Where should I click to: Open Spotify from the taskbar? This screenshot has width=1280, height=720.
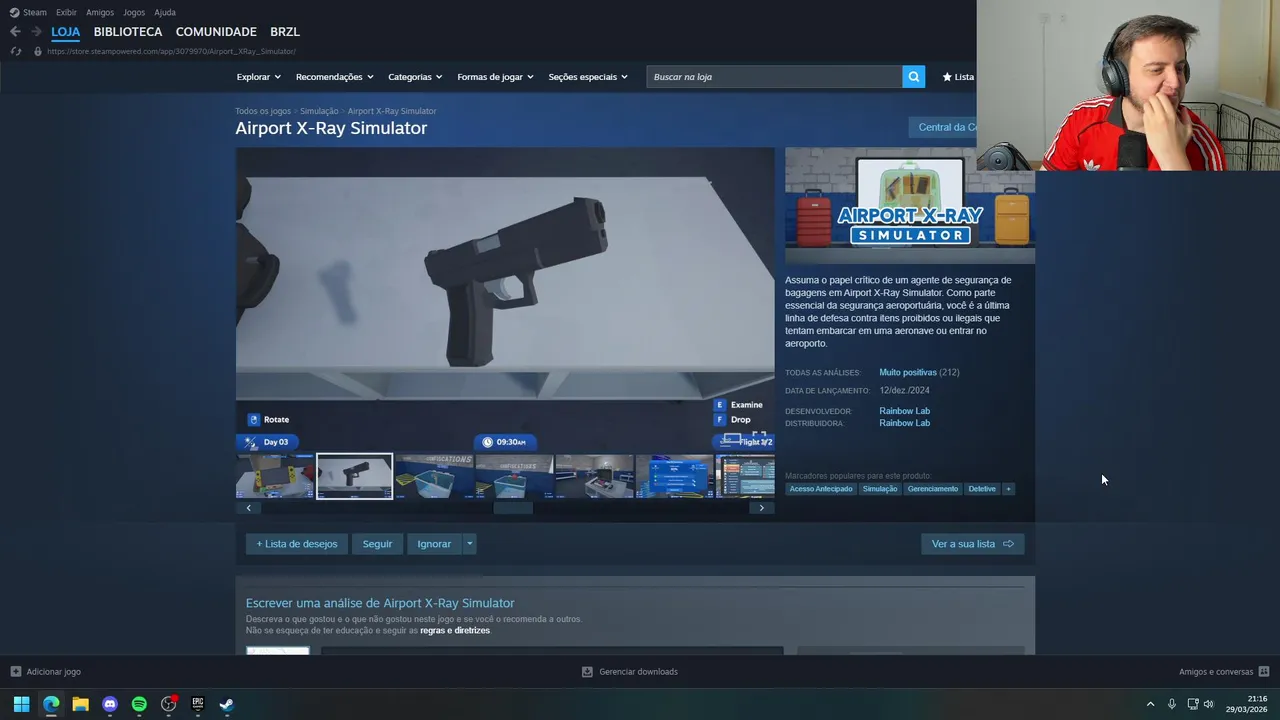139,704
